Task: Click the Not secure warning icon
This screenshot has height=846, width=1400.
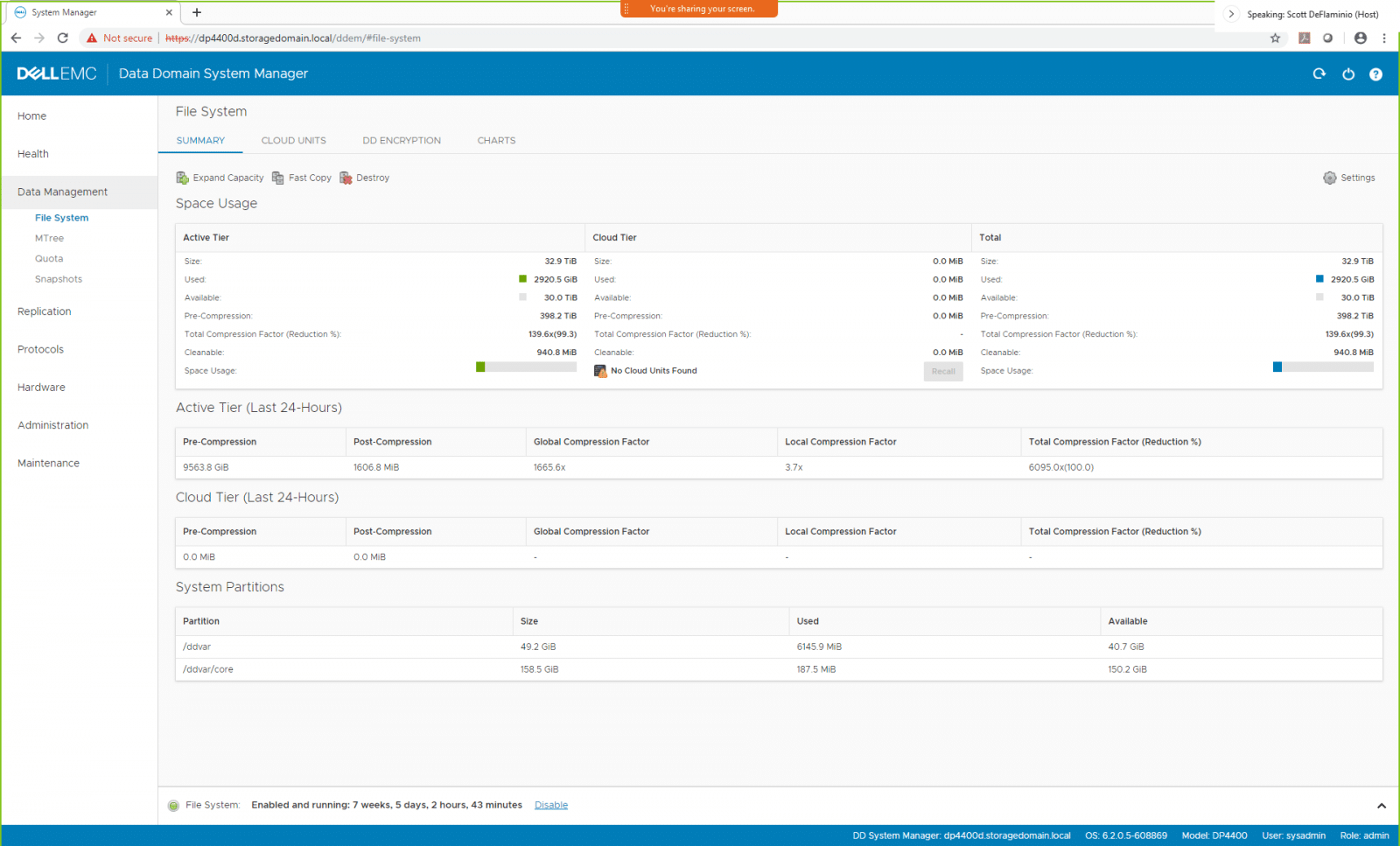Action: tap(92, 38)
